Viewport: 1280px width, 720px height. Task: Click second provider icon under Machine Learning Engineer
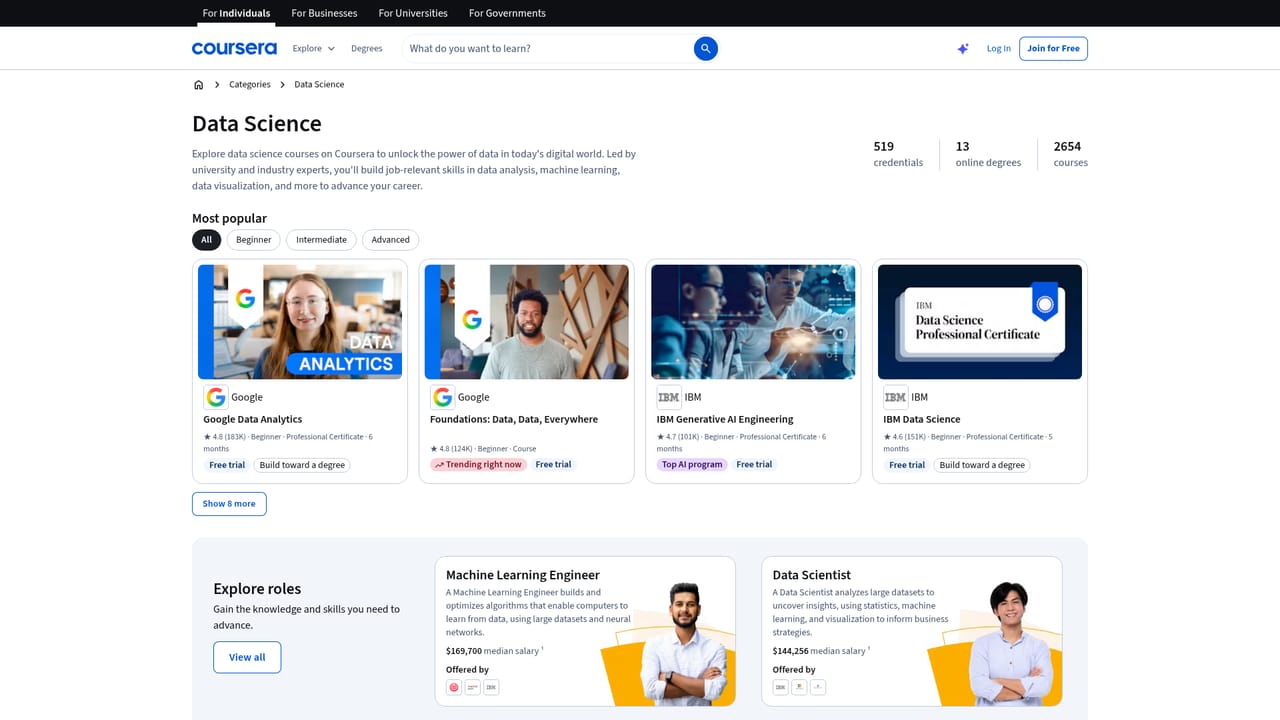click(473, 687)
